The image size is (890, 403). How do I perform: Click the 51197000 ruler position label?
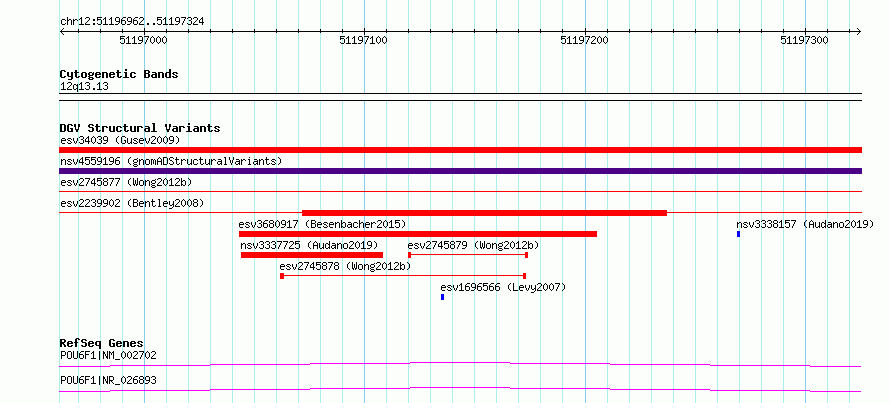tap(144, 40)
